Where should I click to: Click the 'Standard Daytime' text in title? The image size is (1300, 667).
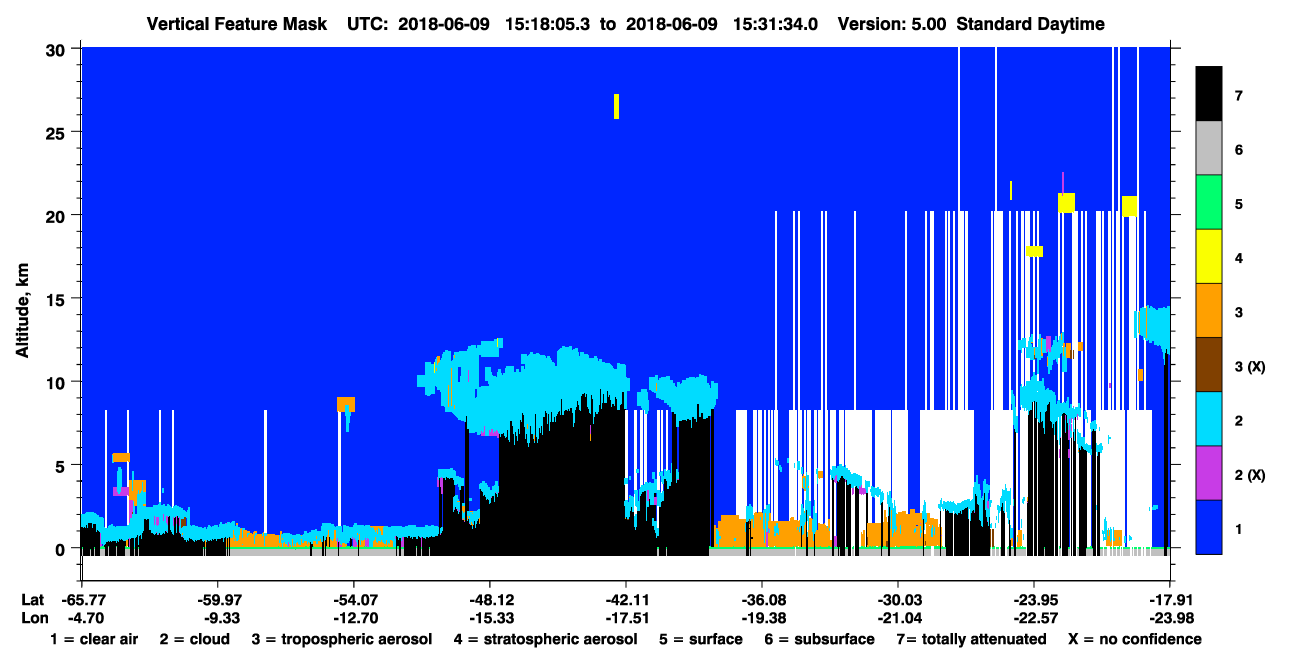pyautogui.click(x=1031, y=24)
